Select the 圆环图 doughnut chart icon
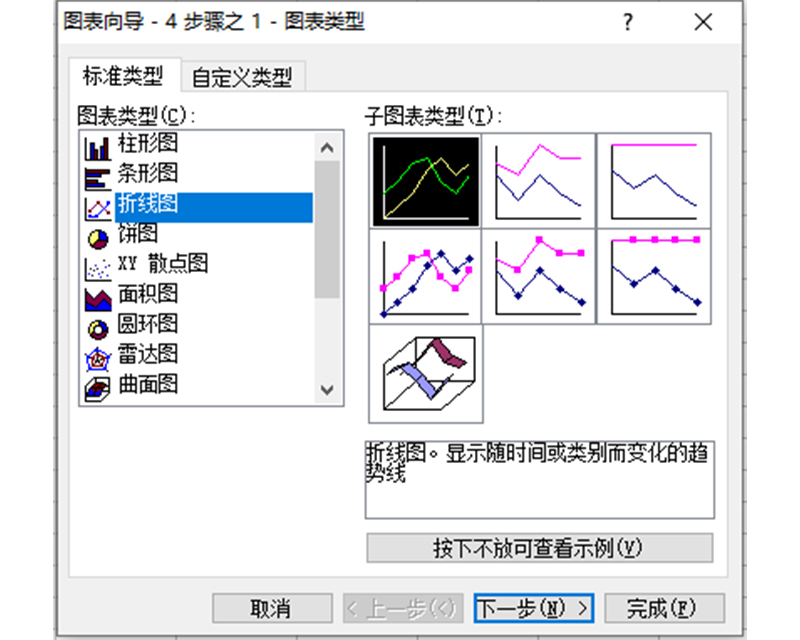 [97, 330]
